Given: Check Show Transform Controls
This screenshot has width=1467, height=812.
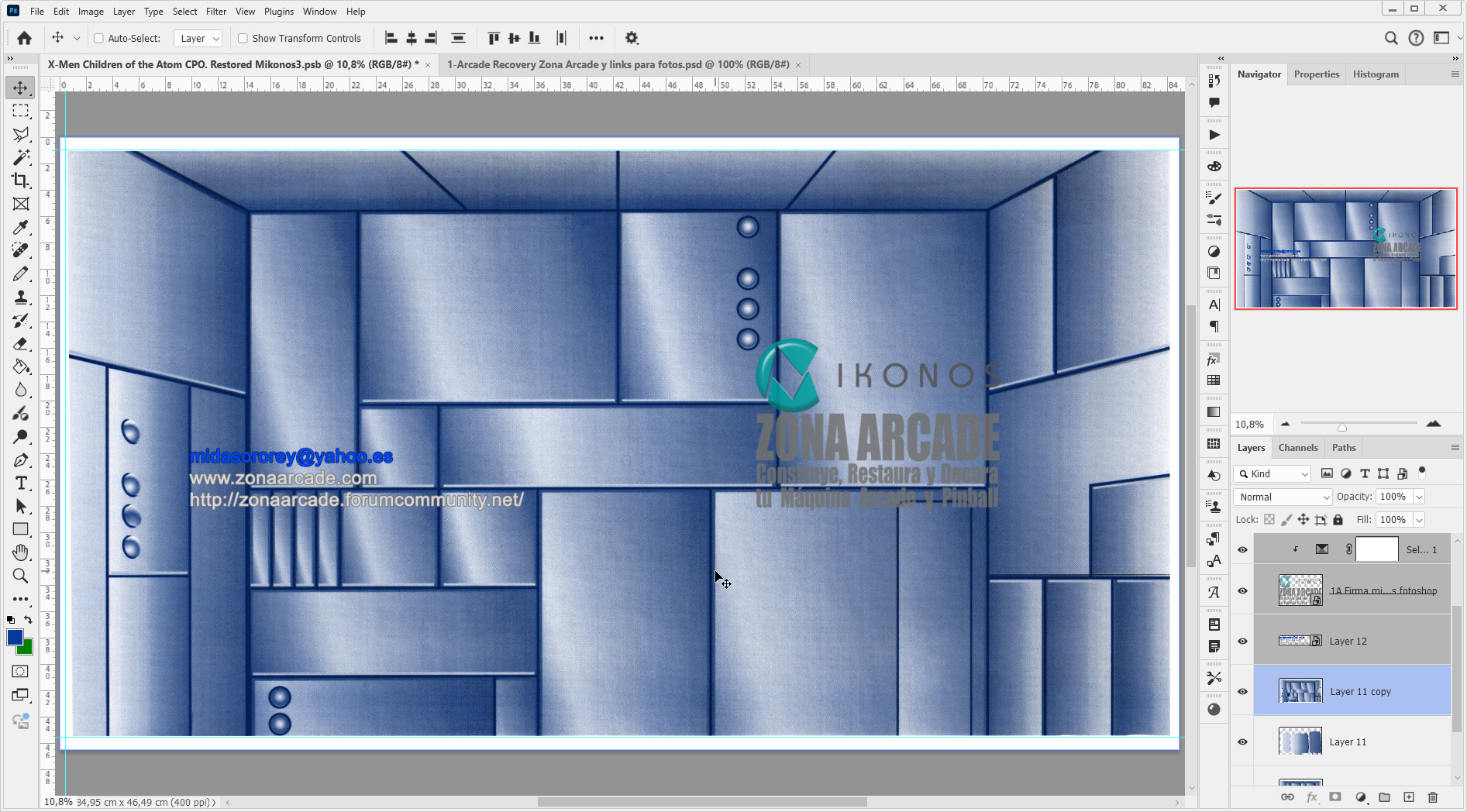Looking at the screenshot, I should 243,38.
